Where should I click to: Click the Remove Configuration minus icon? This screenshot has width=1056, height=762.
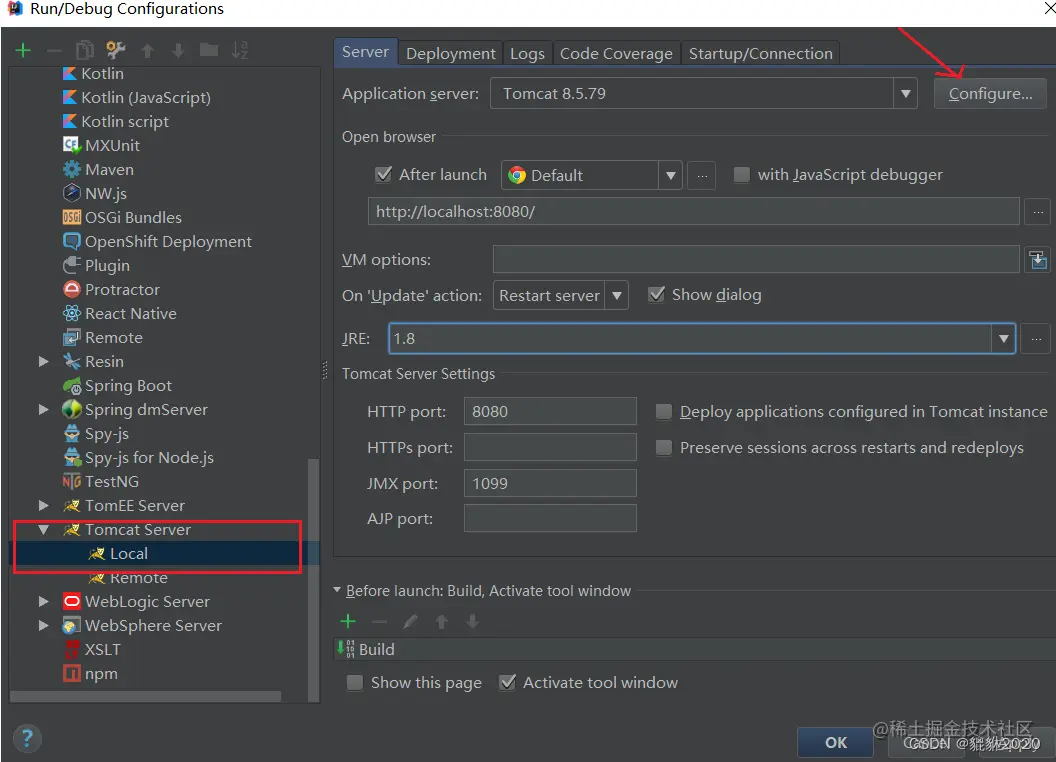(55, 51)
